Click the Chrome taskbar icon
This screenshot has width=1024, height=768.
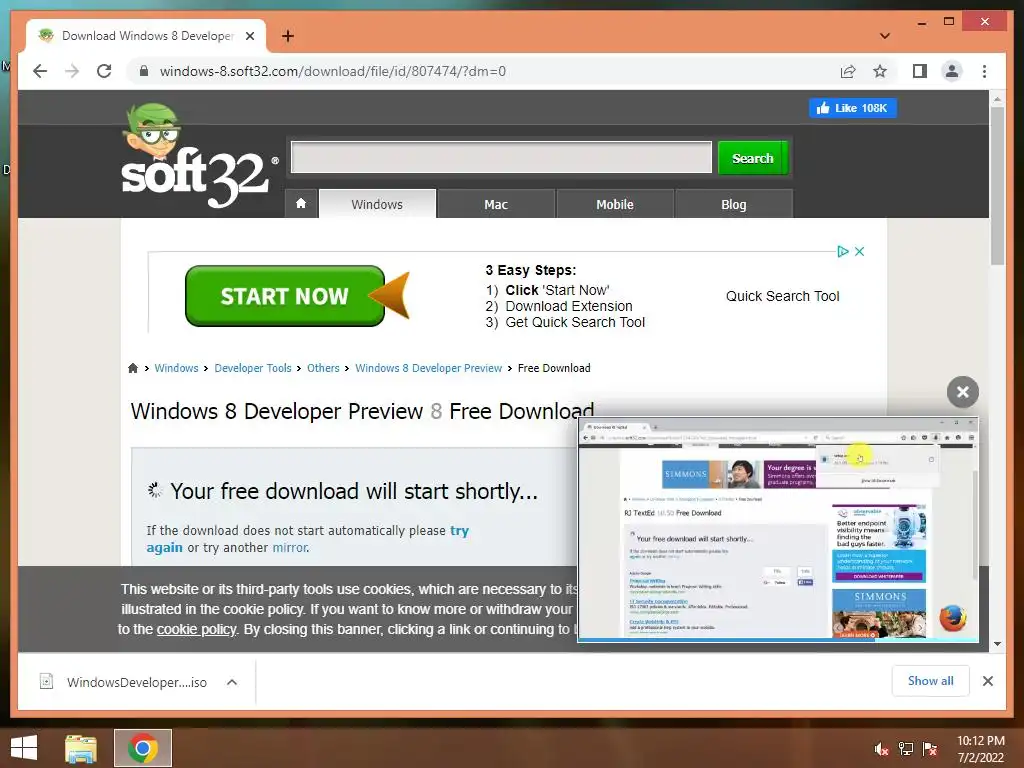tap(143, 748)
